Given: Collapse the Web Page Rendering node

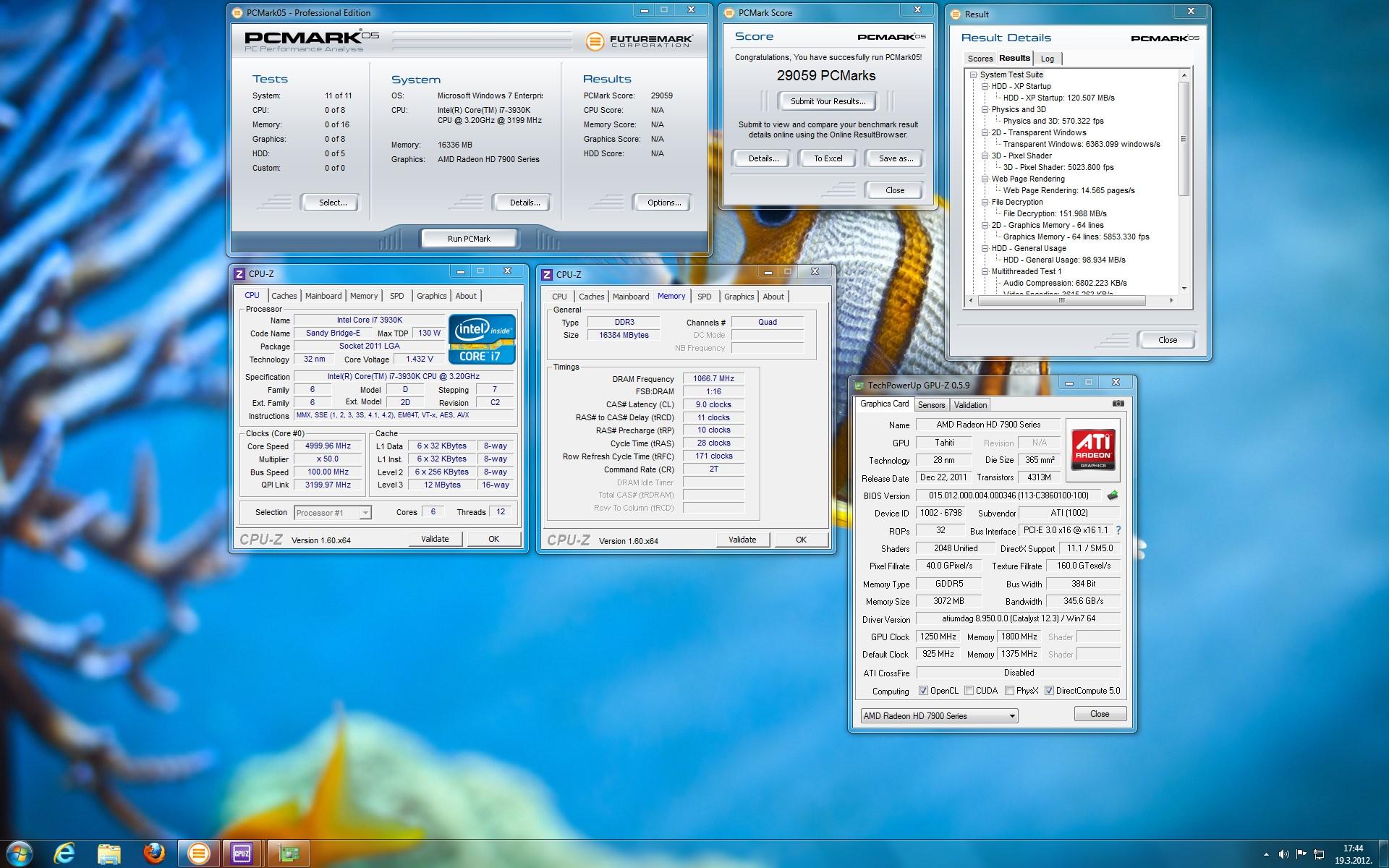Looking at the screenshot, I should pos(985,179).
